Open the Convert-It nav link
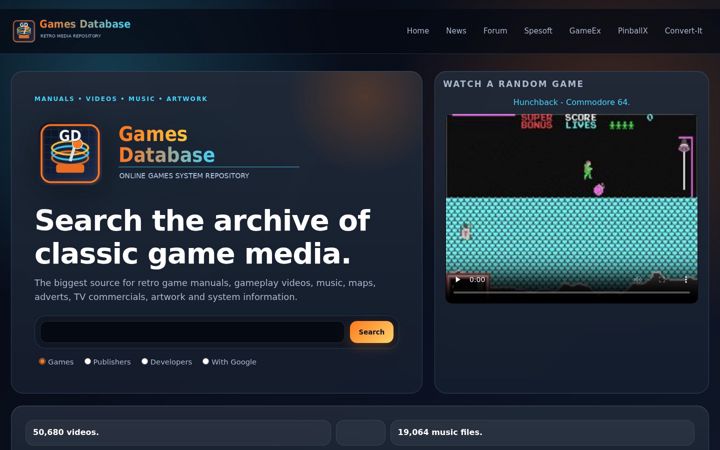This screenshot has width=720, height=450. (x=683, y=31)
